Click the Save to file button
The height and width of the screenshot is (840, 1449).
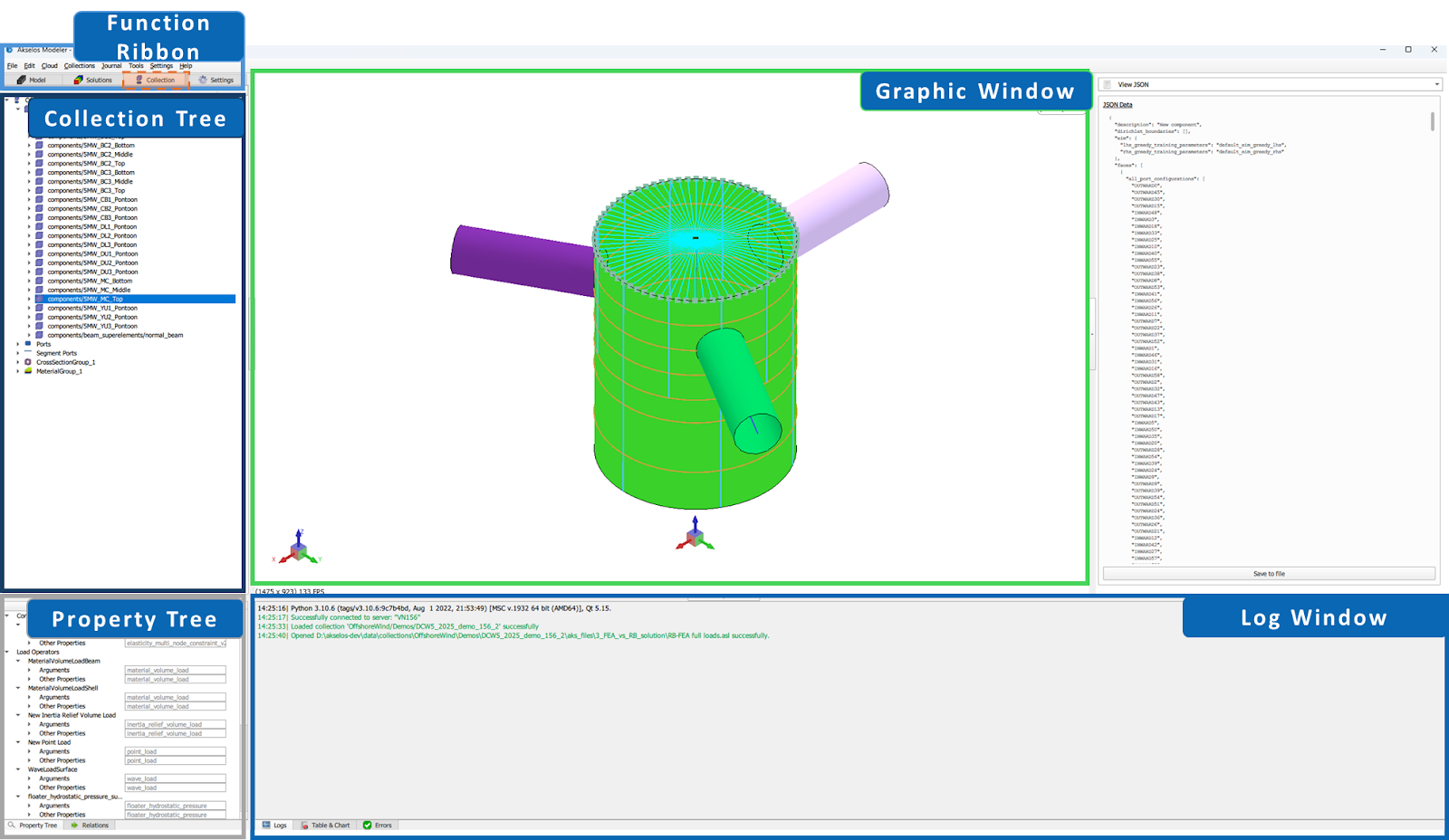(x=1269, y=574)
